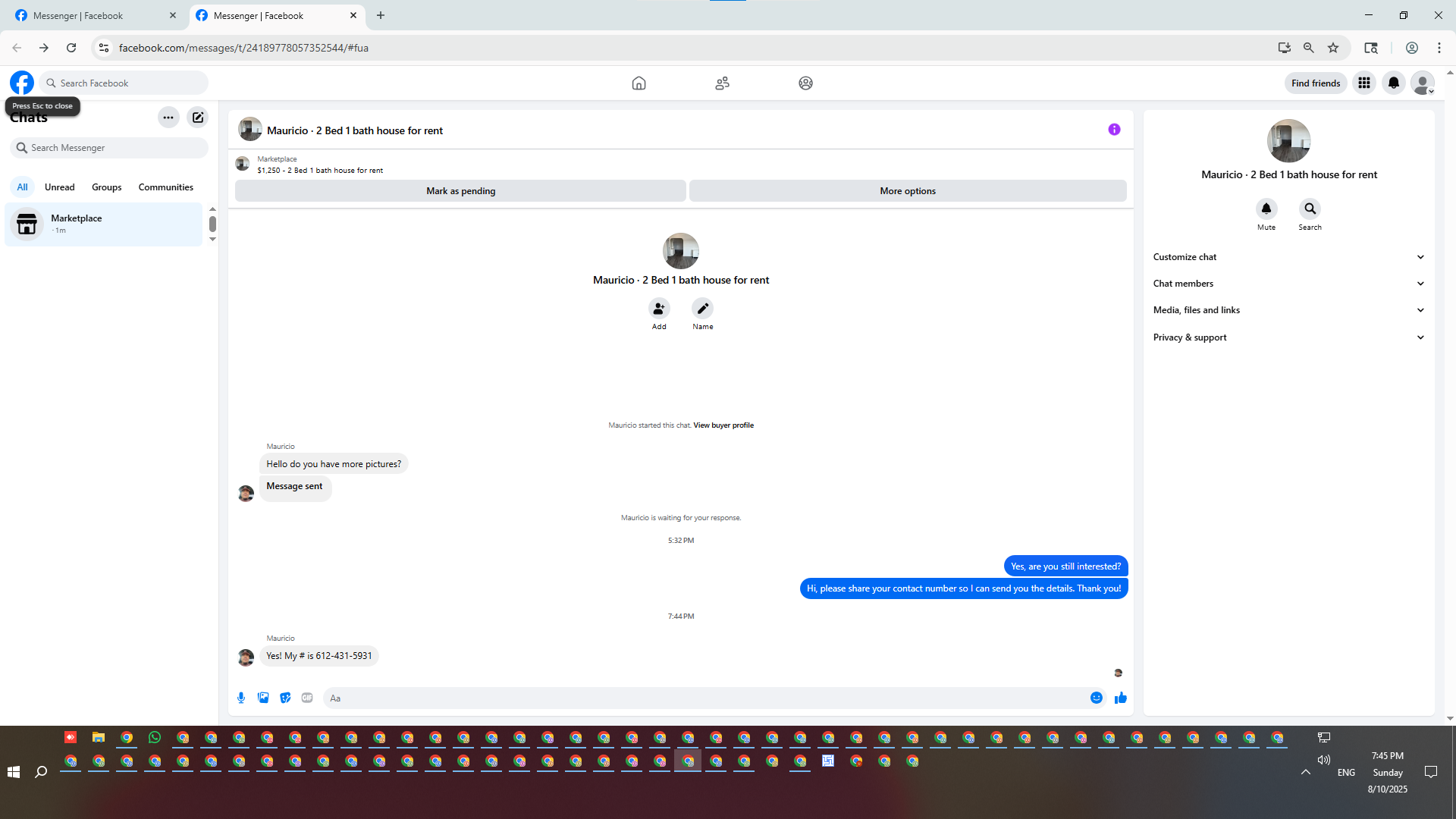This screenshot has height=819, width=1456.
Task: Attach a photo using the image icon
Action: (x=263, y=698)
